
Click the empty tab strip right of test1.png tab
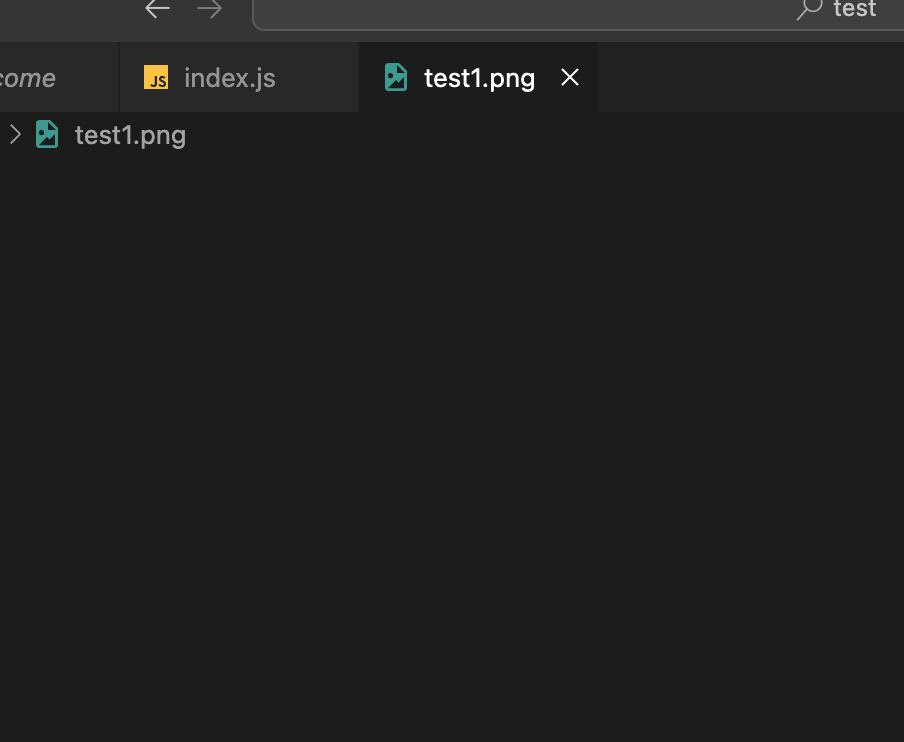[x=750, y=78]
